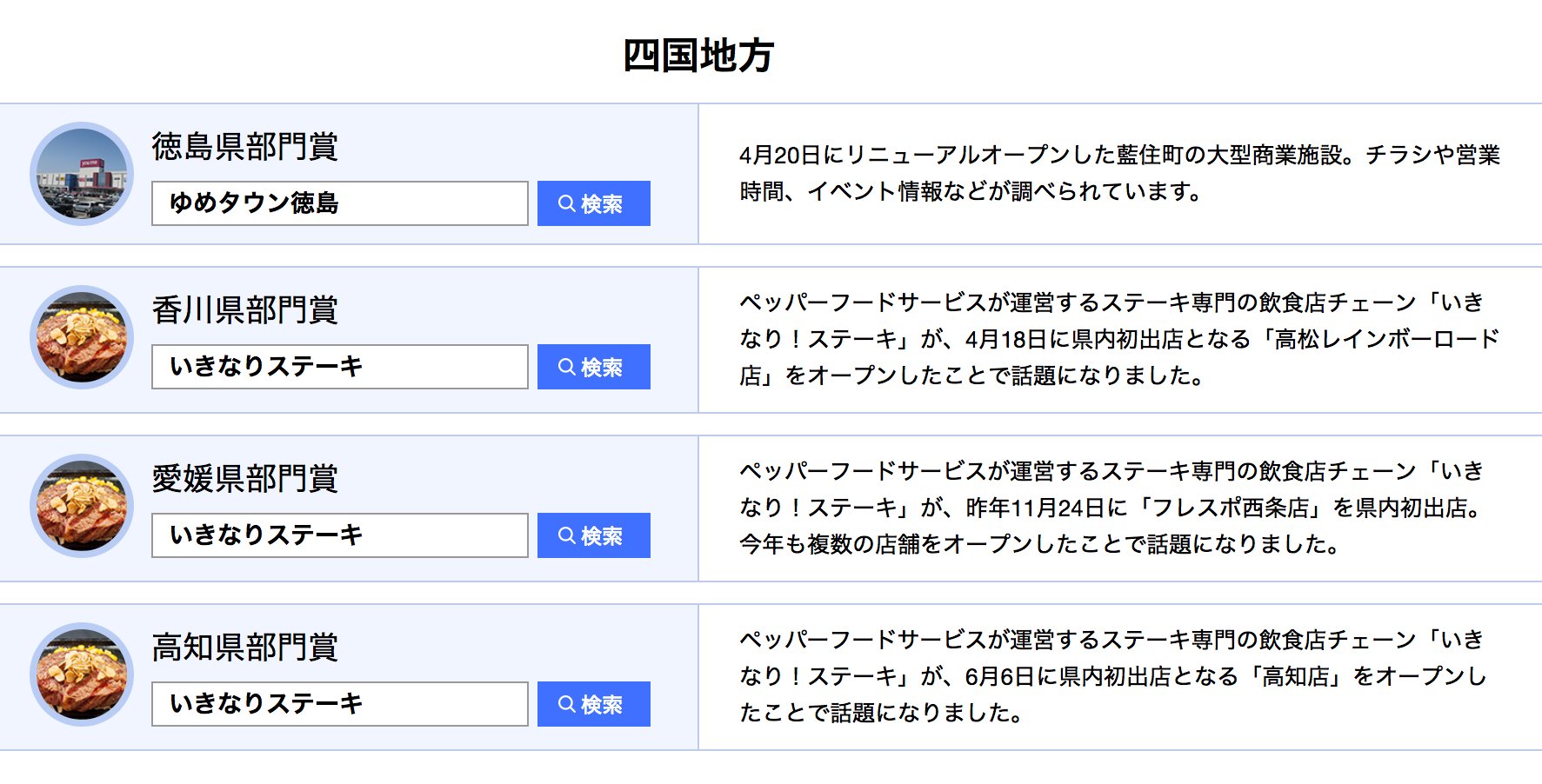Open the steak thumbnail for 香川県部門賞
Viewport: 1542px width, 784px height.
click(82, 337)
